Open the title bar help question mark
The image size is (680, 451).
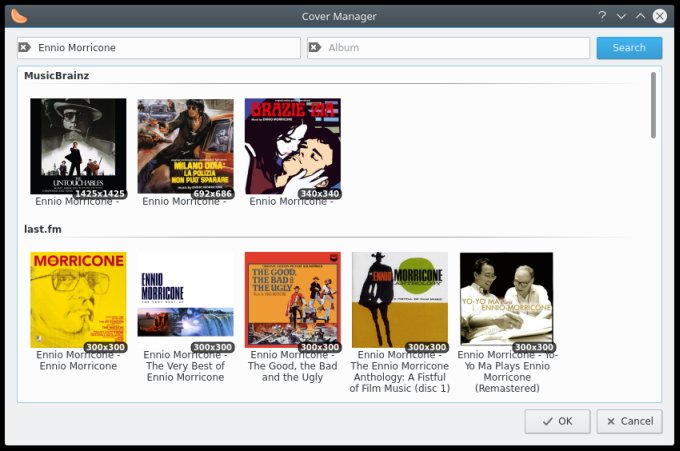[x=602, y=16]
